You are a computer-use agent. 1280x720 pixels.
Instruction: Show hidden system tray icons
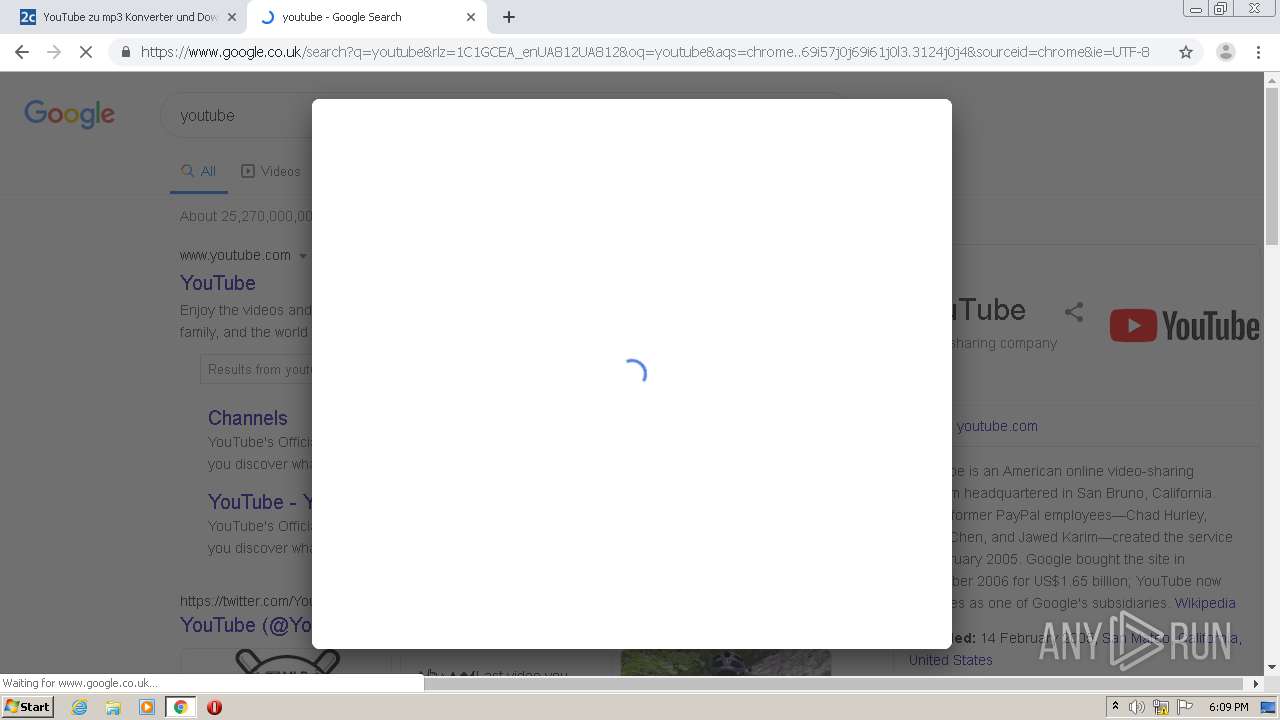coord(1115,707)
